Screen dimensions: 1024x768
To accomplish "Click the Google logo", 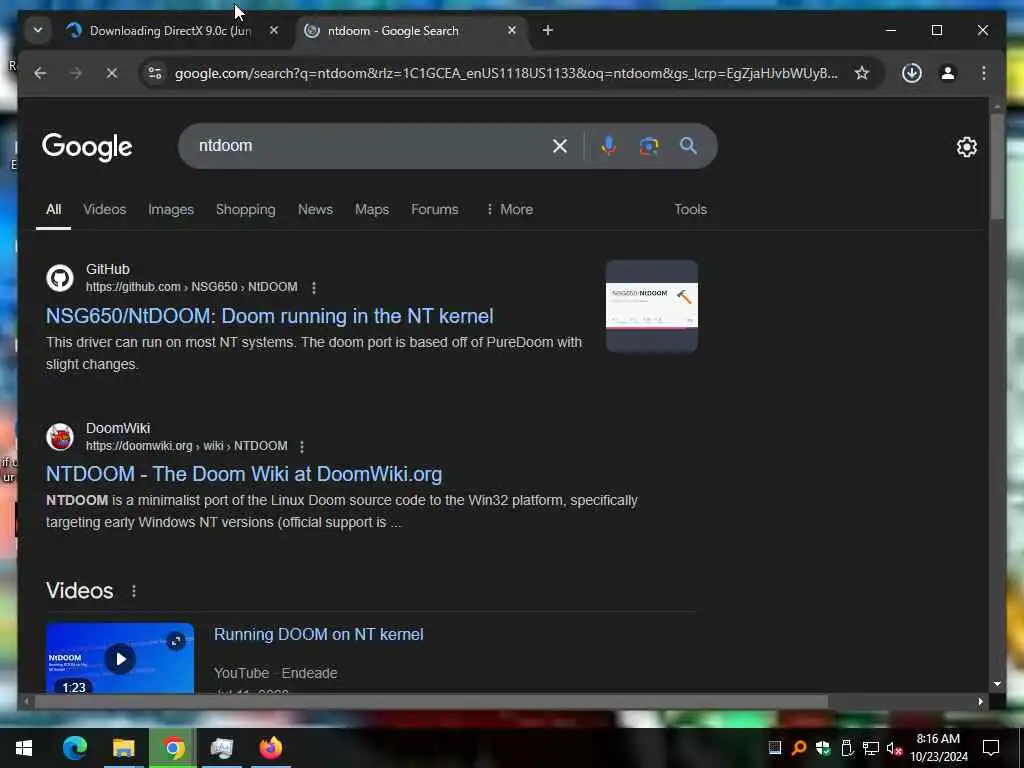I will (x=87, y=147).
